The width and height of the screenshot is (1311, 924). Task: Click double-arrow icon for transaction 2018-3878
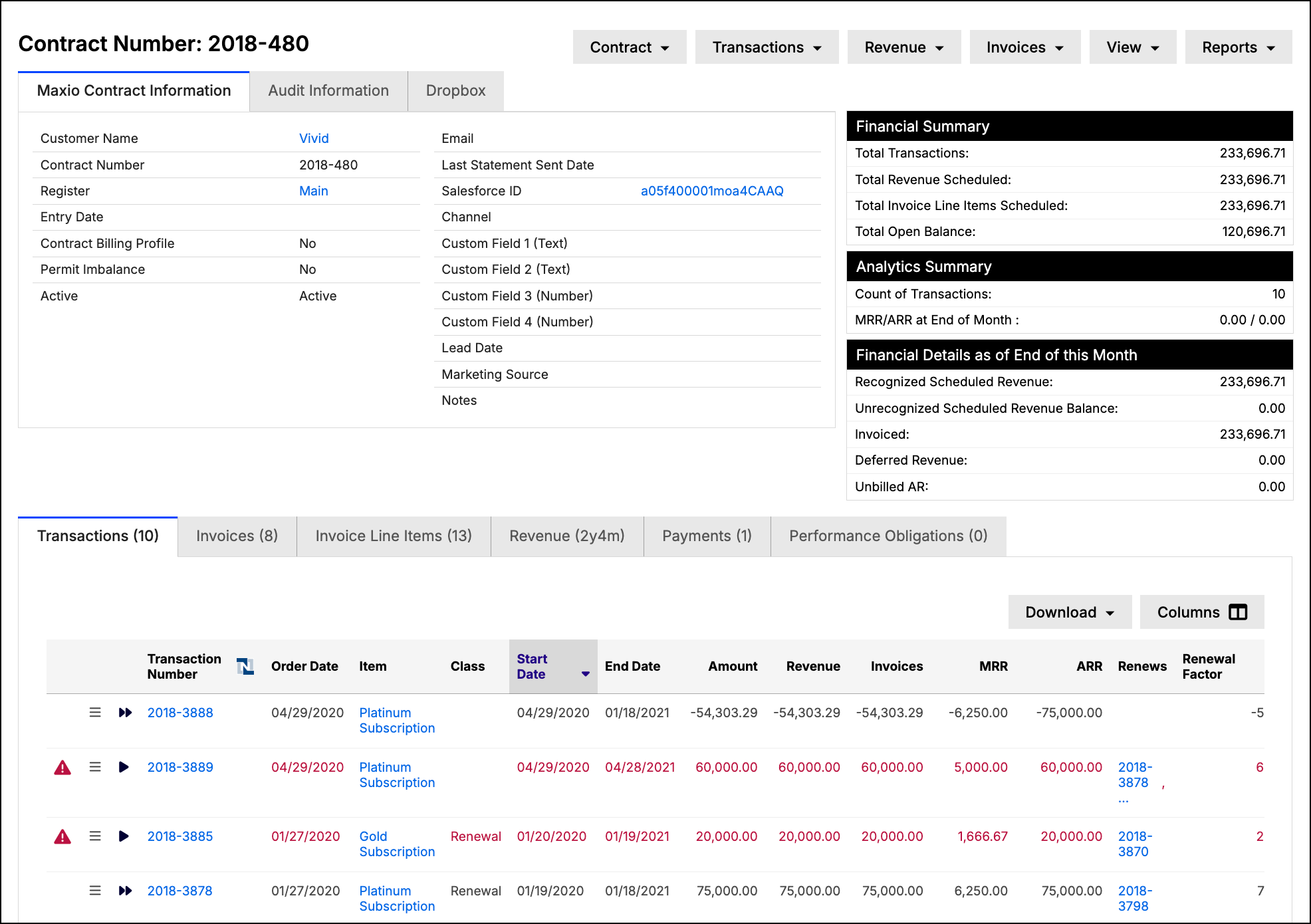[125, 891]
